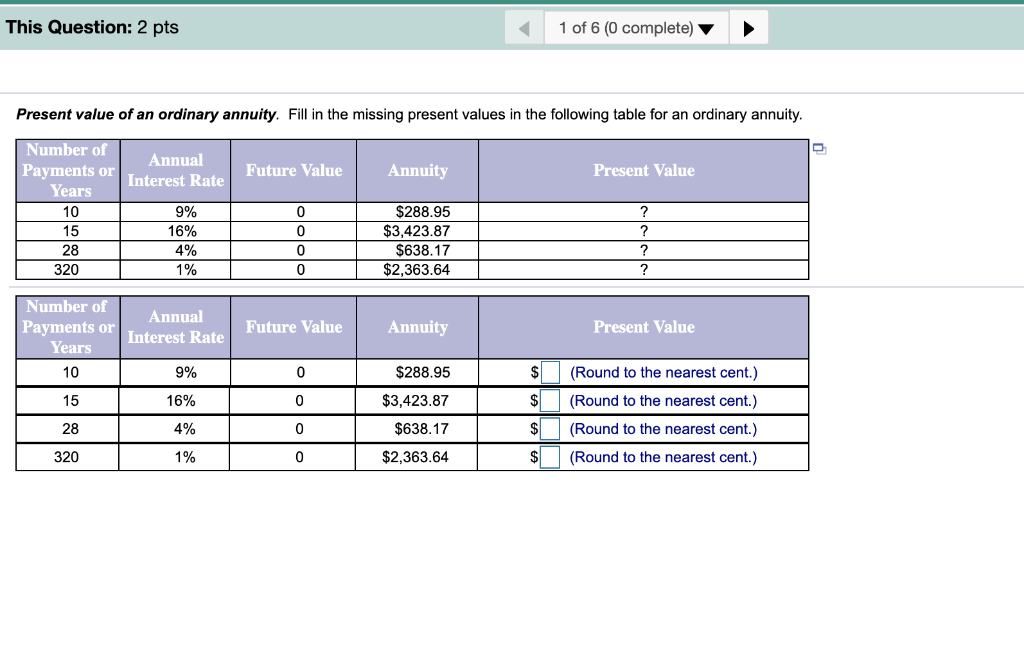
Task: Click the Future Value column header
Action: click(294, 170)
